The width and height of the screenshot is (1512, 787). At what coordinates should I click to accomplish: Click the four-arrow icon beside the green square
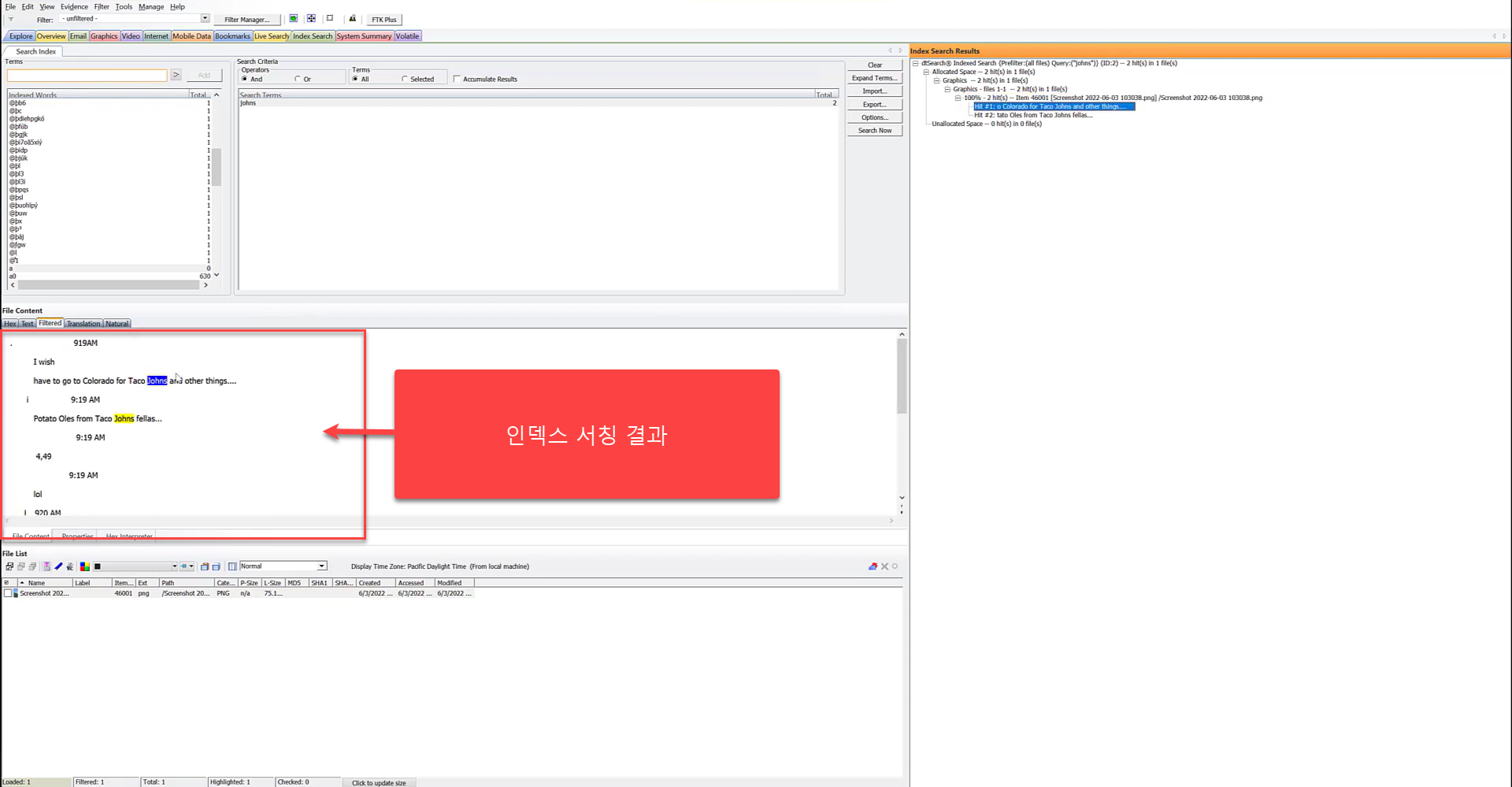(x=312, y=19)
